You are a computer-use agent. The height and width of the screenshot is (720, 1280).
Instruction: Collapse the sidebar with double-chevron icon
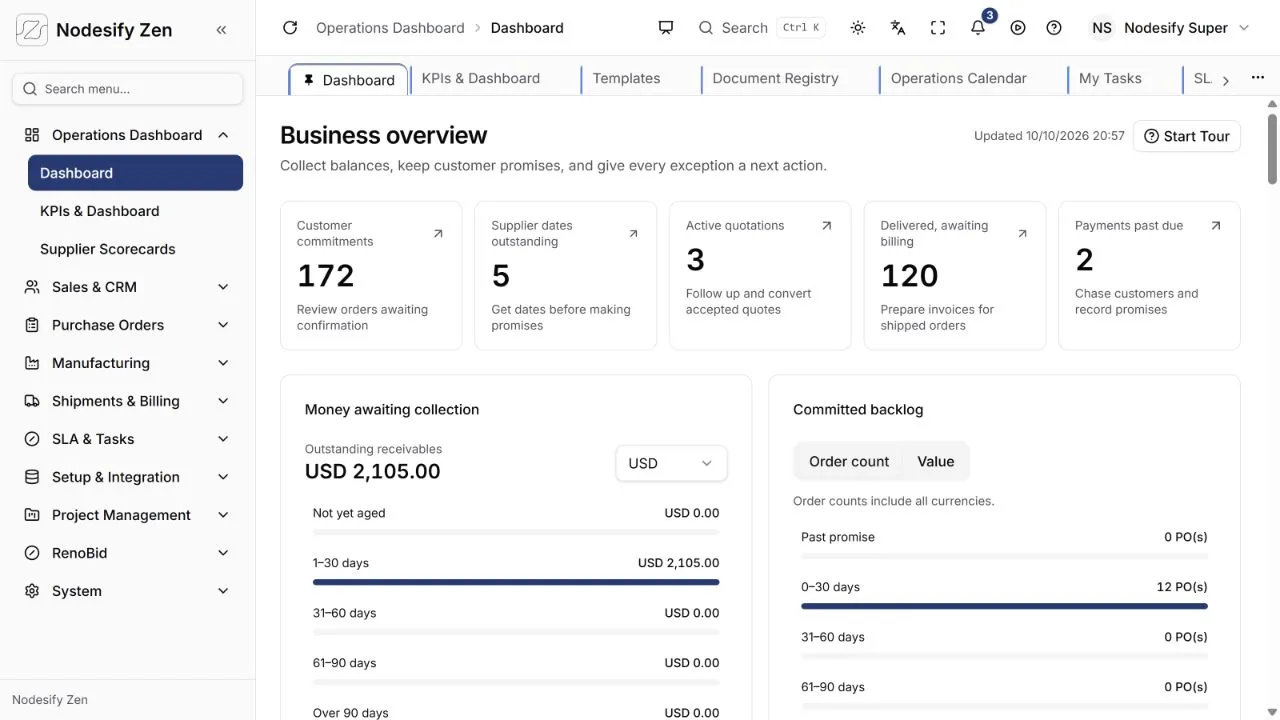point(221,30)
